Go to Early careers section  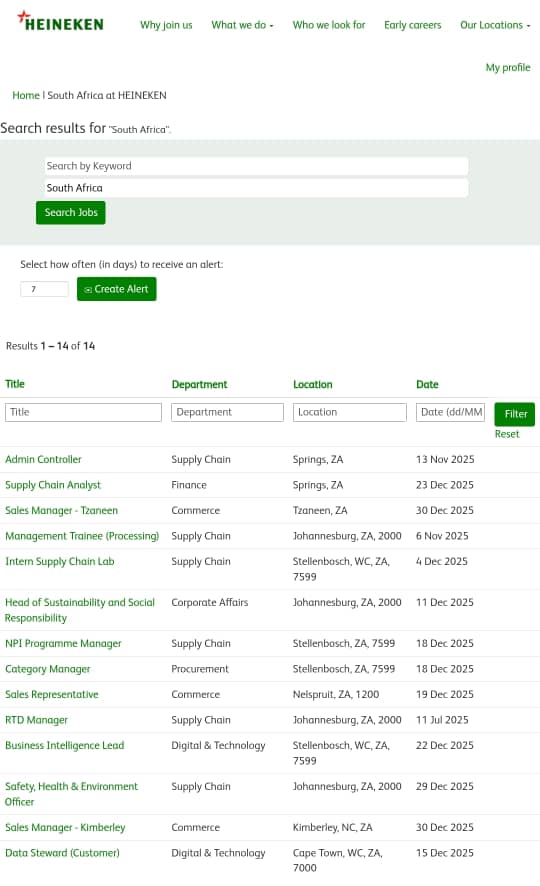(x=412, y=25)
